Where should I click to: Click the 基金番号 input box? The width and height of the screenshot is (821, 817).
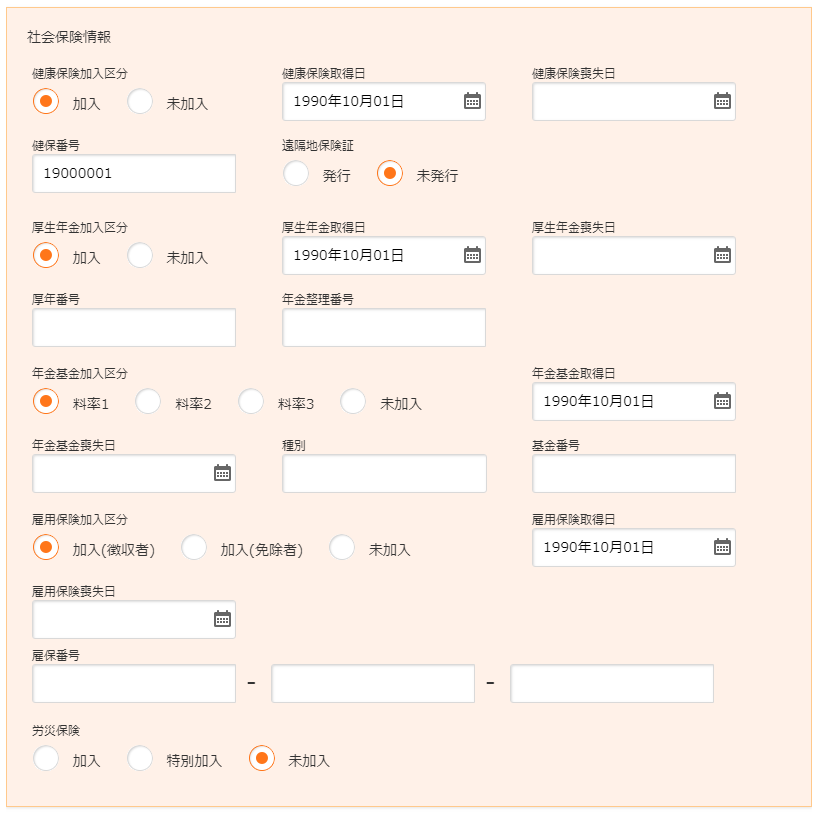coord(634,473)
